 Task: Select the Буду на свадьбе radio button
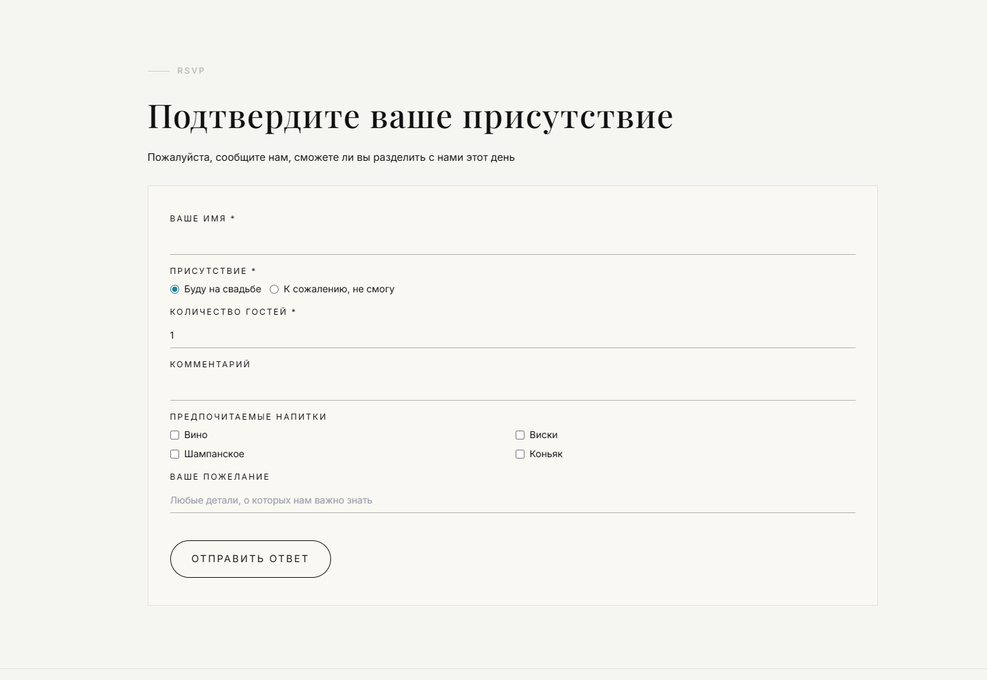(x=175, y=289)
